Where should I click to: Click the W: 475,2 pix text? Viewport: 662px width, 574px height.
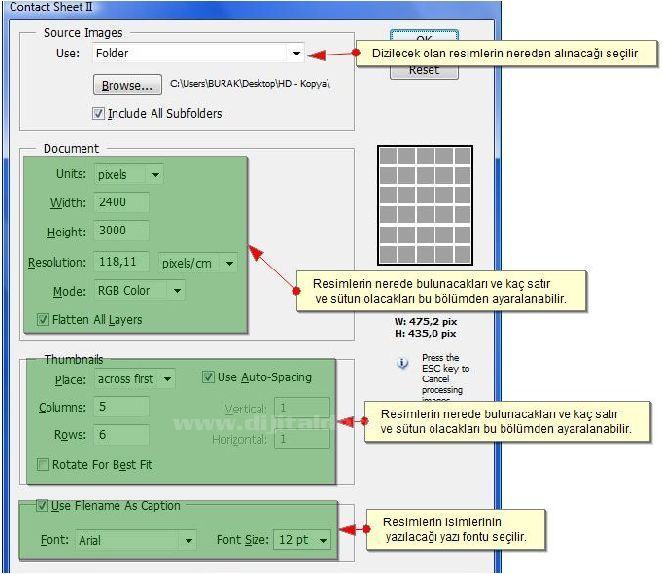426,322
